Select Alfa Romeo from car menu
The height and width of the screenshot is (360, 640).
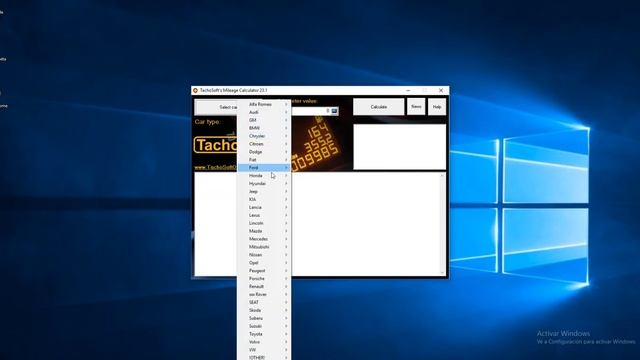pos(264,104)
